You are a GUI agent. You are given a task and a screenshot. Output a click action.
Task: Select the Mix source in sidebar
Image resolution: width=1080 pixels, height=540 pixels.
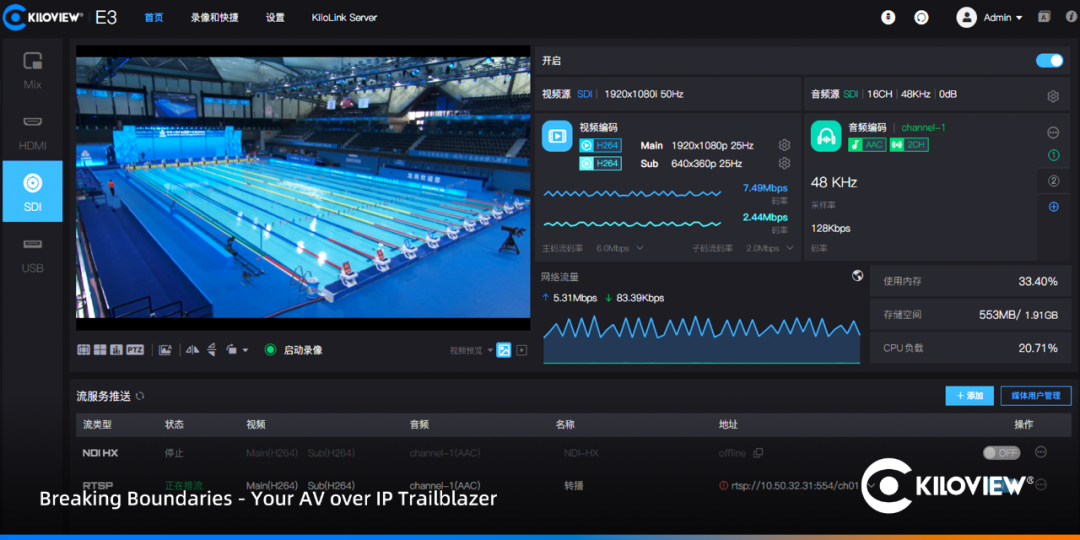tap(32, 70)
